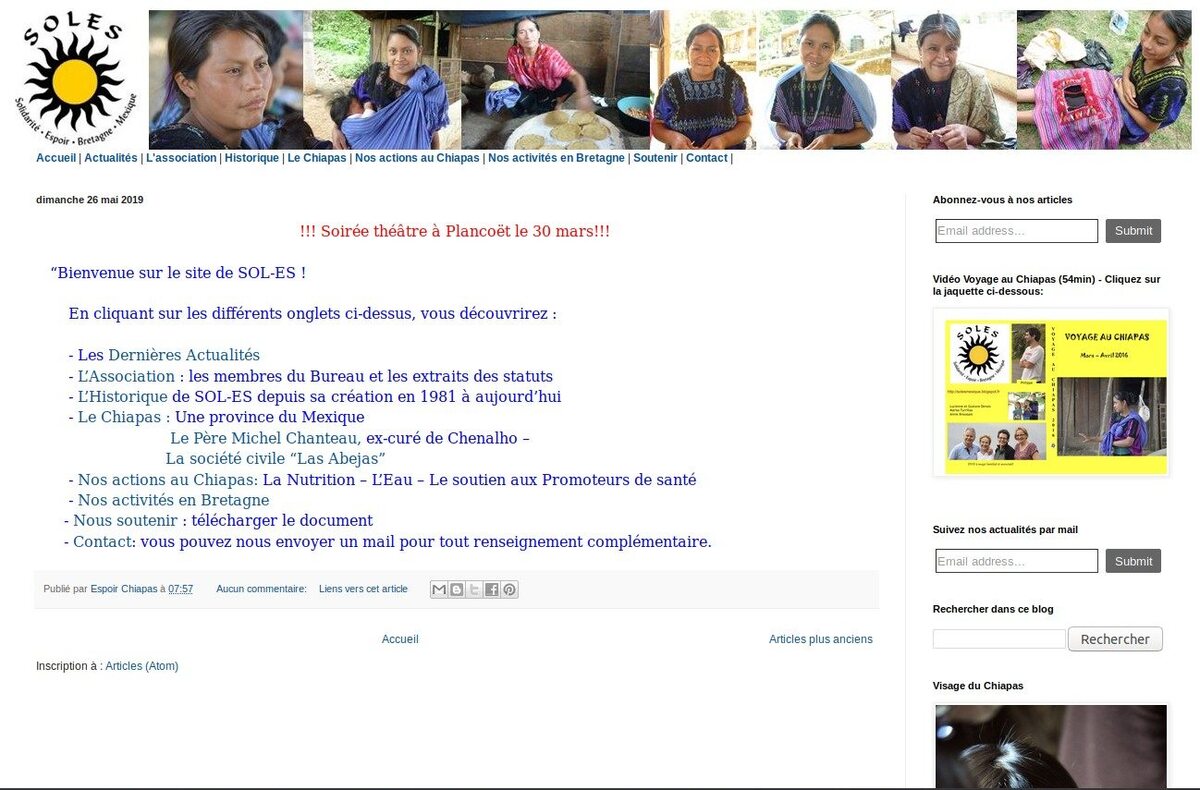Click Submit under Suivez nos actualités par mail
This screenshot has width=1200, height=790.
[x=1133, y=561]
